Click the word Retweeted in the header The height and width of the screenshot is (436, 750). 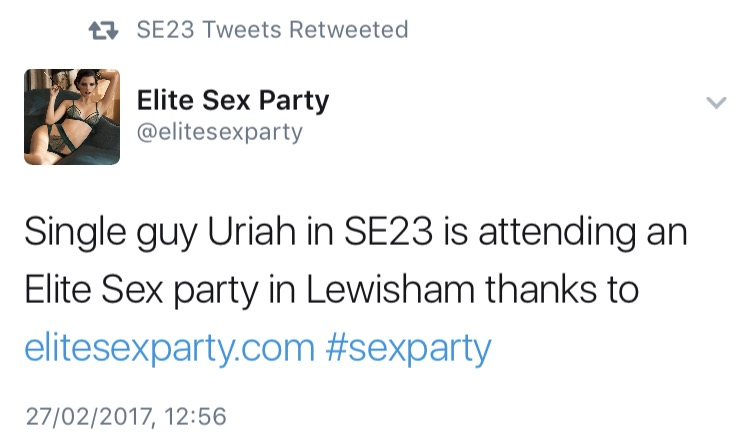(348, 30)
